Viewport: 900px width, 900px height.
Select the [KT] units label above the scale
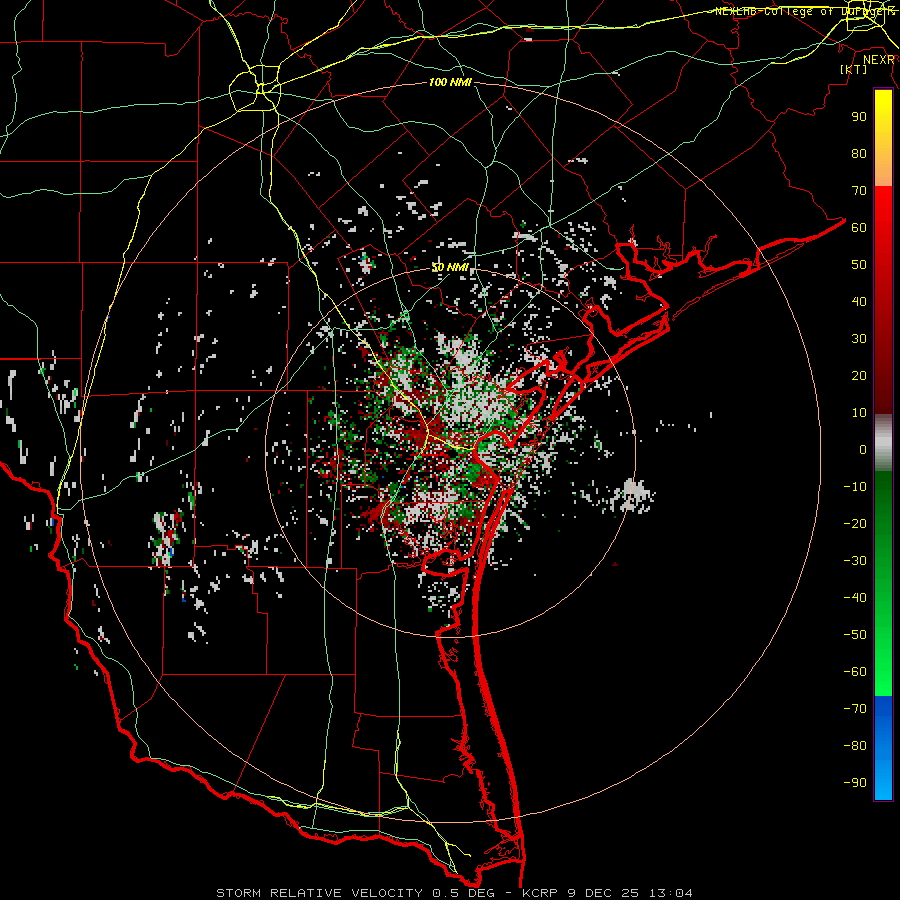[x=854, y=69]
